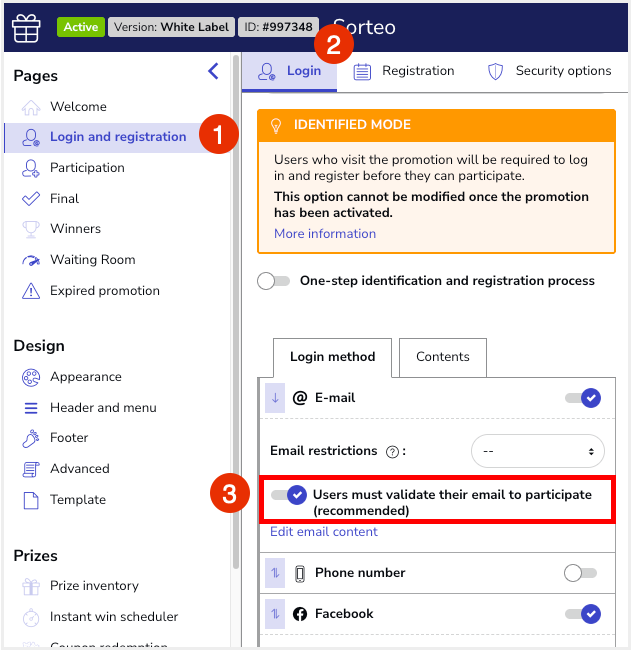Click the Facebook reorder arrows
The height and width of the screenshot is (651, 631).
(275, 614)
